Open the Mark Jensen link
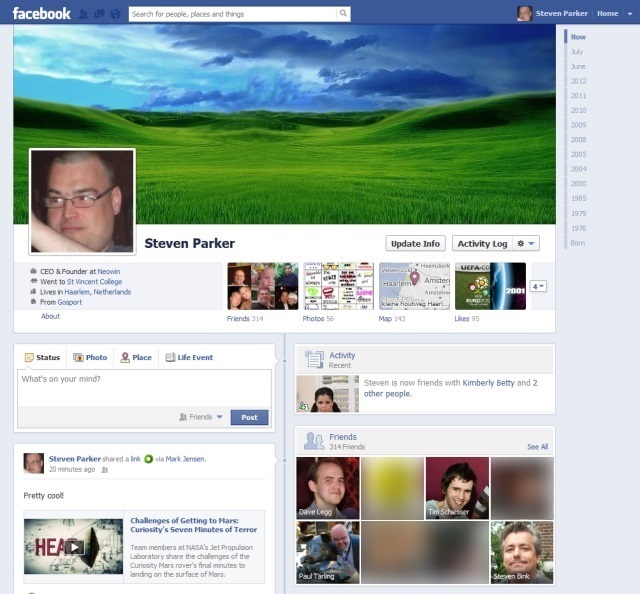Viewport: 640px width, 594px height. point(185,459)
